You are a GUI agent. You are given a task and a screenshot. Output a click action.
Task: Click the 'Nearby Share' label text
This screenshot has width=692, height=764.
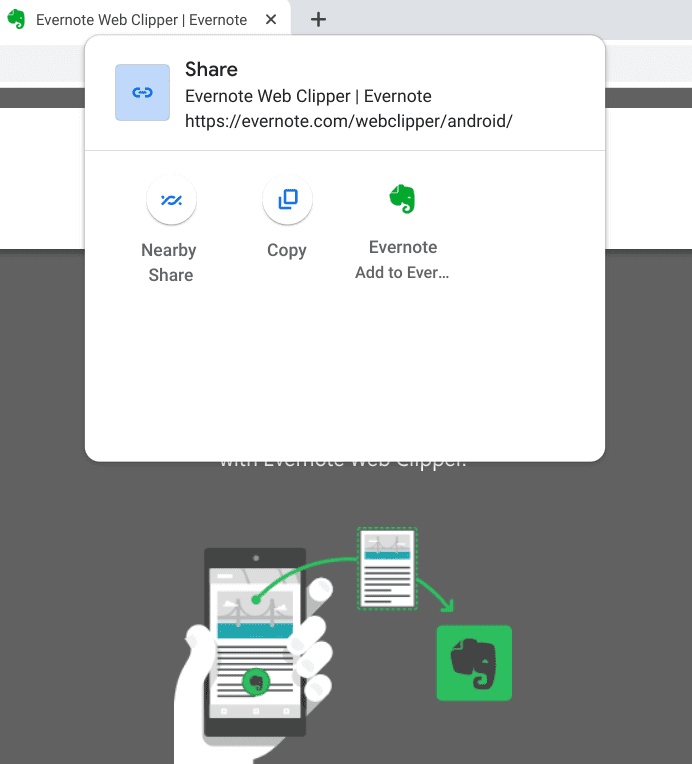(170, 263)
